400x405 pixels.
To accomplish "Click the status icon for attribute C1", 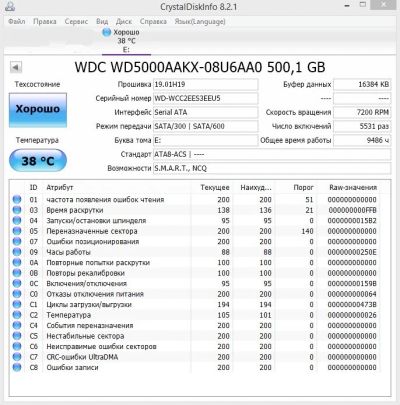I will (17, 304).
